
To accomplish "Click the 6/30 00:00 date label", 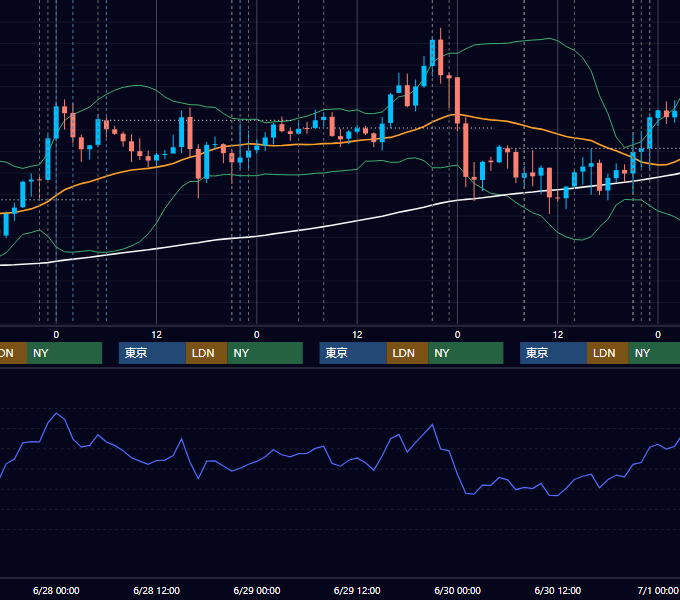I will pyautogui.click(x=458, y=590).
